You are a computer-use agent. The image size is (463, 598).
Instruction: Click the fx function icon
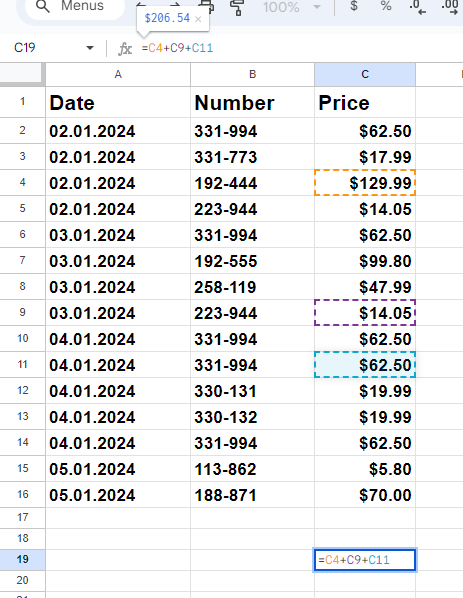click(x=125, y=49)
